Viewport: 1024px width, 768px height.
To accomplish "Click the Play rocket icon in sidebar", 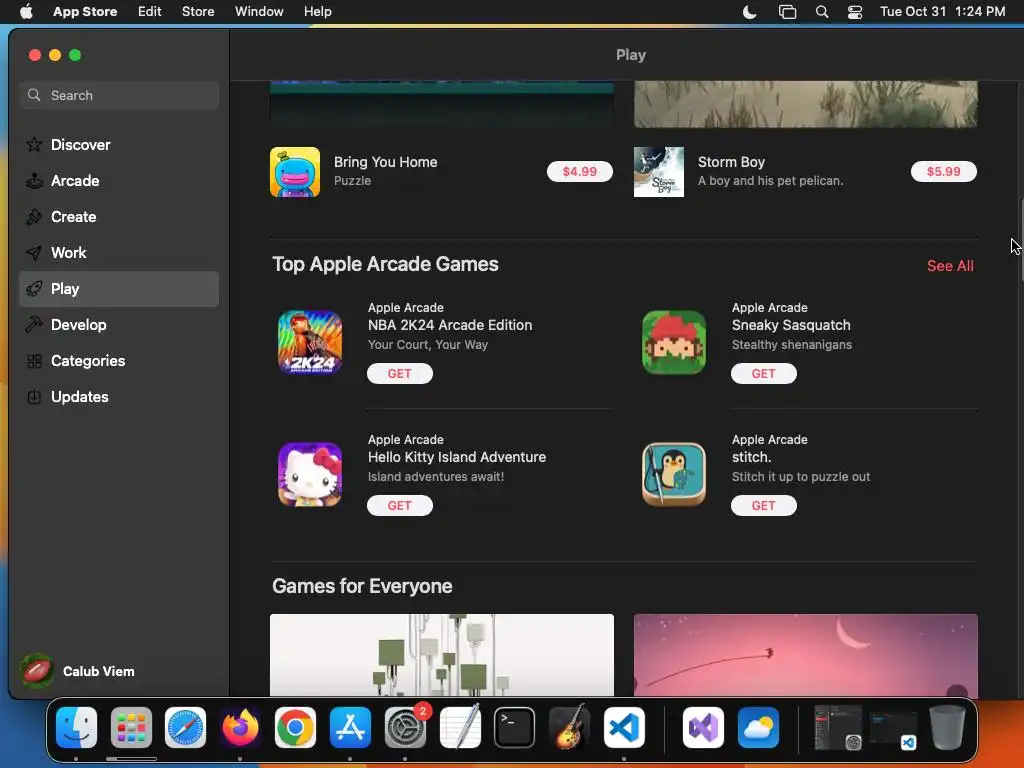I will 34,289.
